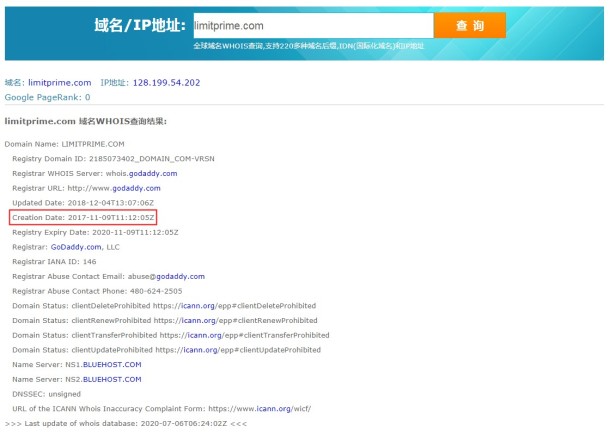
Task: Click the Abuse Contact Phone 480-624-2505 line
Action: (x=97, y=291)
